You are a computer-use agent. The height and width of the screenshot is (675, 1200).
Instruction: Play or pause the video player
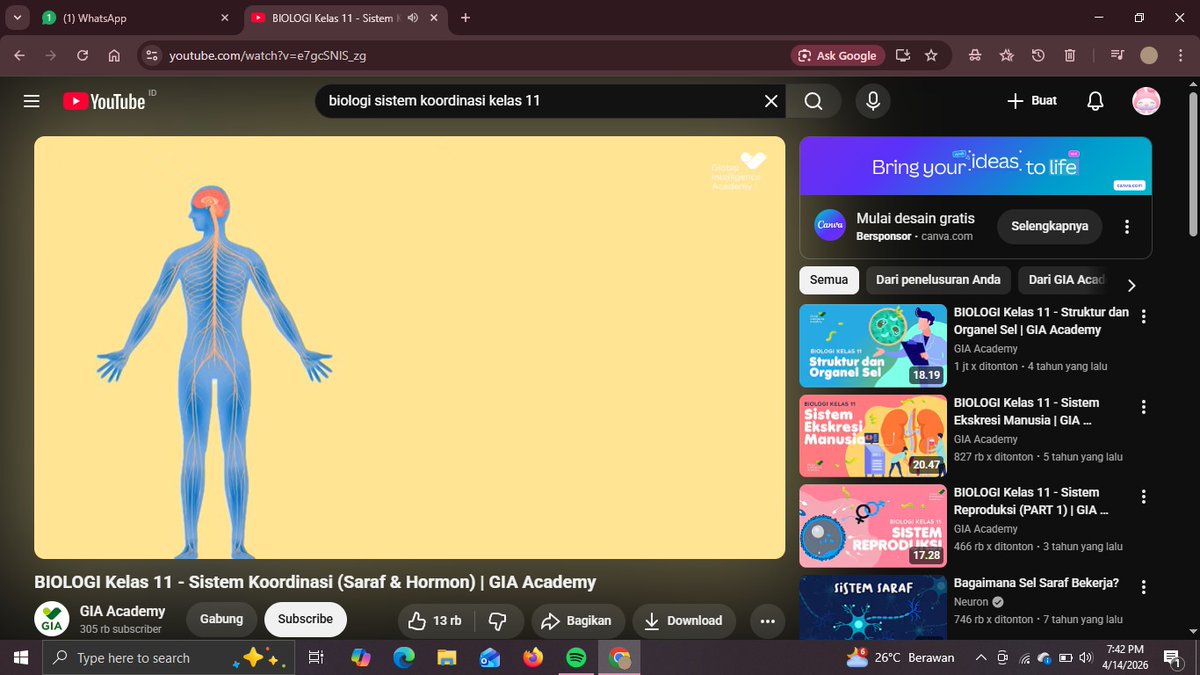tap(409, 347)
